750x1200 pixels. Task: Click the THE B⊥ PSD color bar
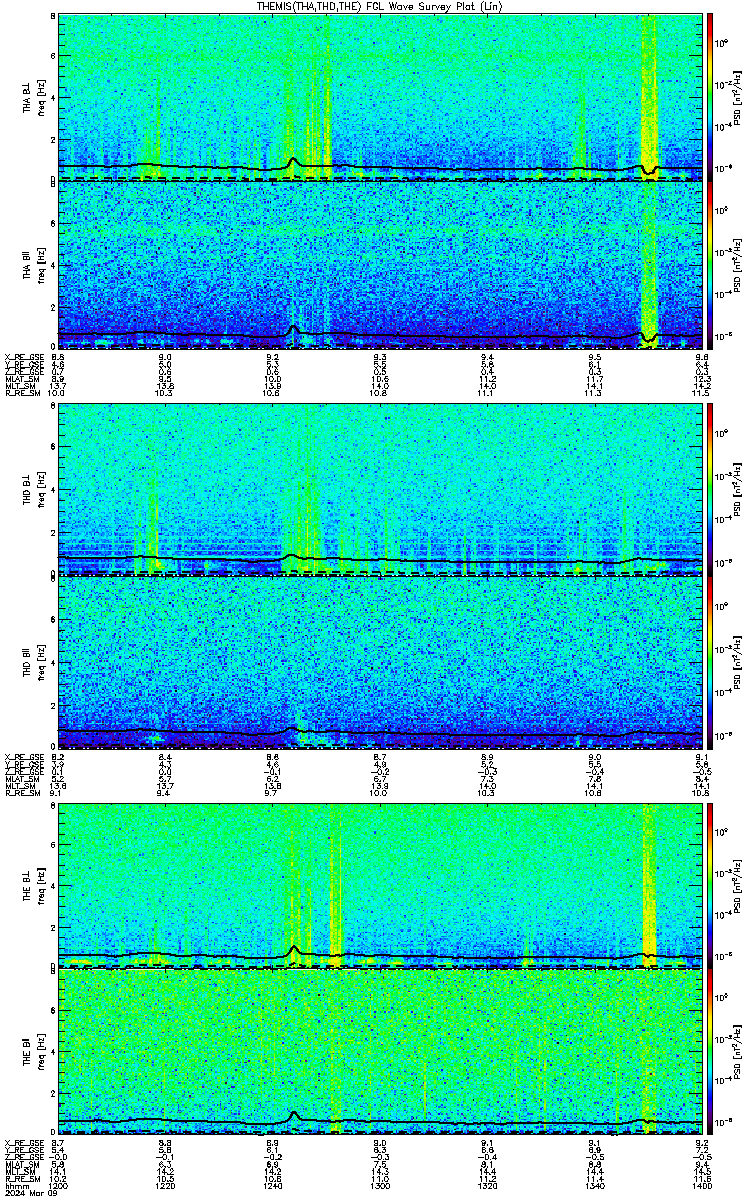pyautogui.click(x=710, y=885)
